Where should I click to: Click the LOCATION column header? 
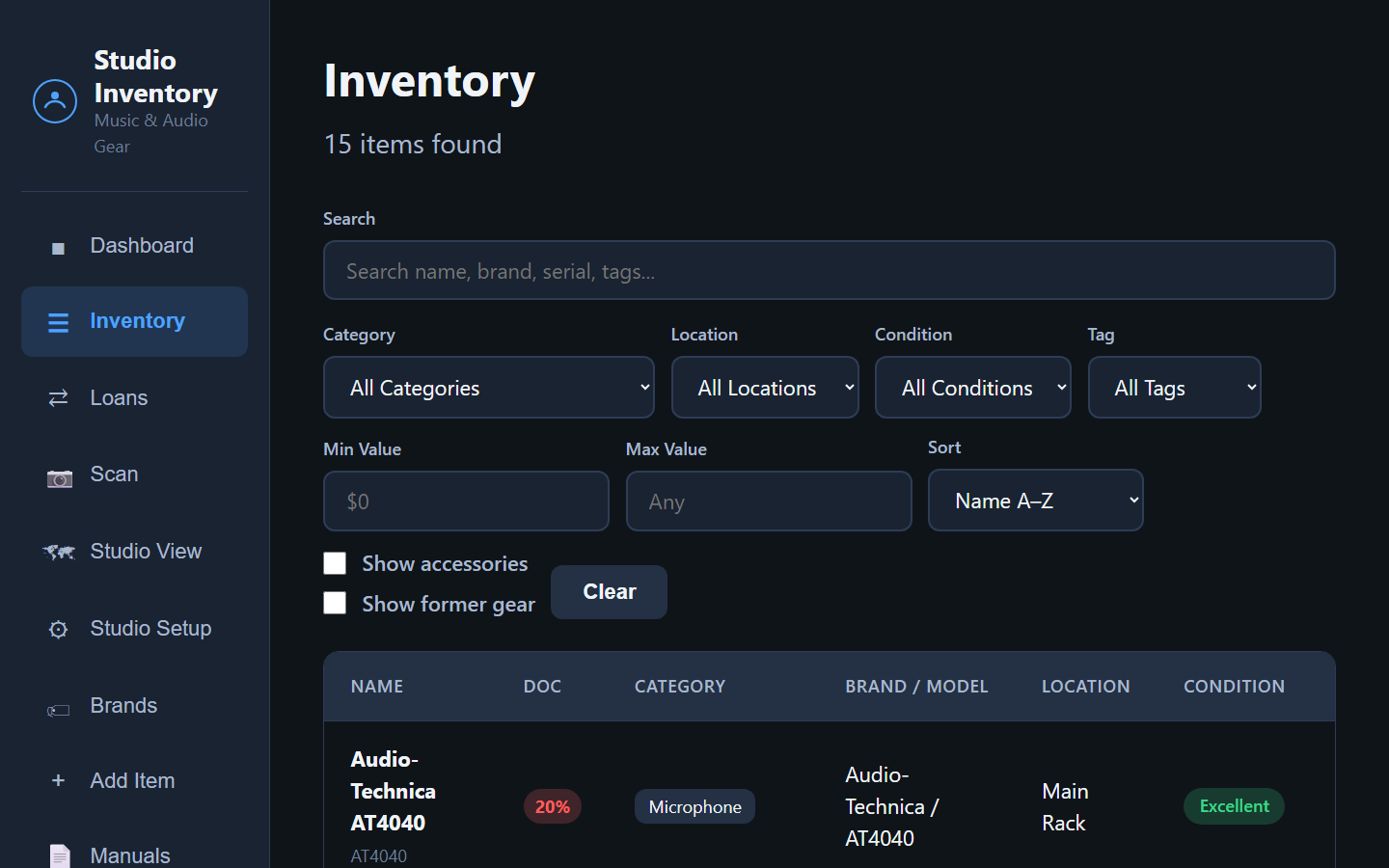coord(1086,687)
